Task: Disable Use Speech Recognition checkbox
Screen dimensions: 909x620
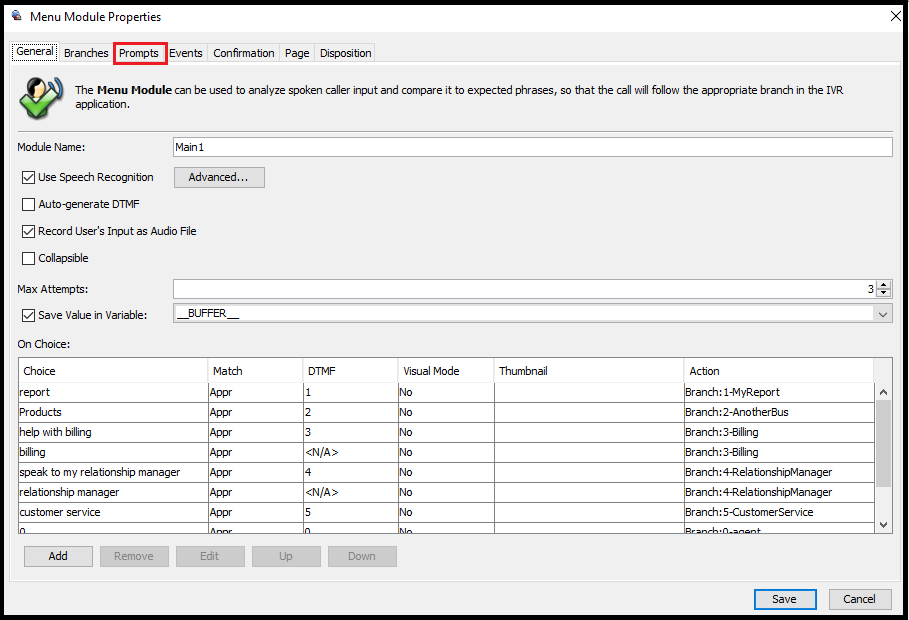Action: pyautogui.click(x=28, y=177)
